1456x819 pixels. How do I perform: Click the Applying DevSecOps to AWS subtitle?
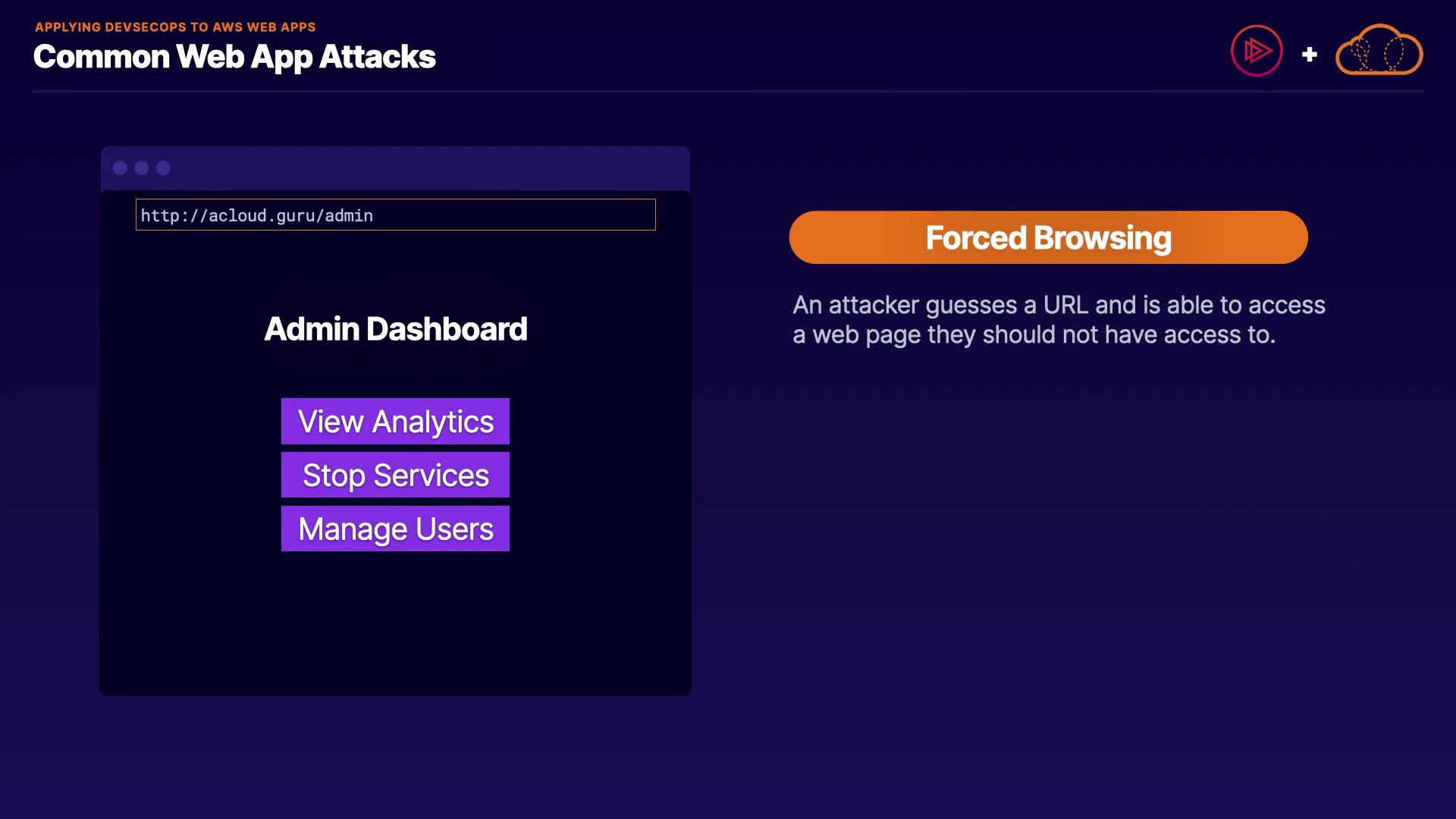(x=175, y=27)
